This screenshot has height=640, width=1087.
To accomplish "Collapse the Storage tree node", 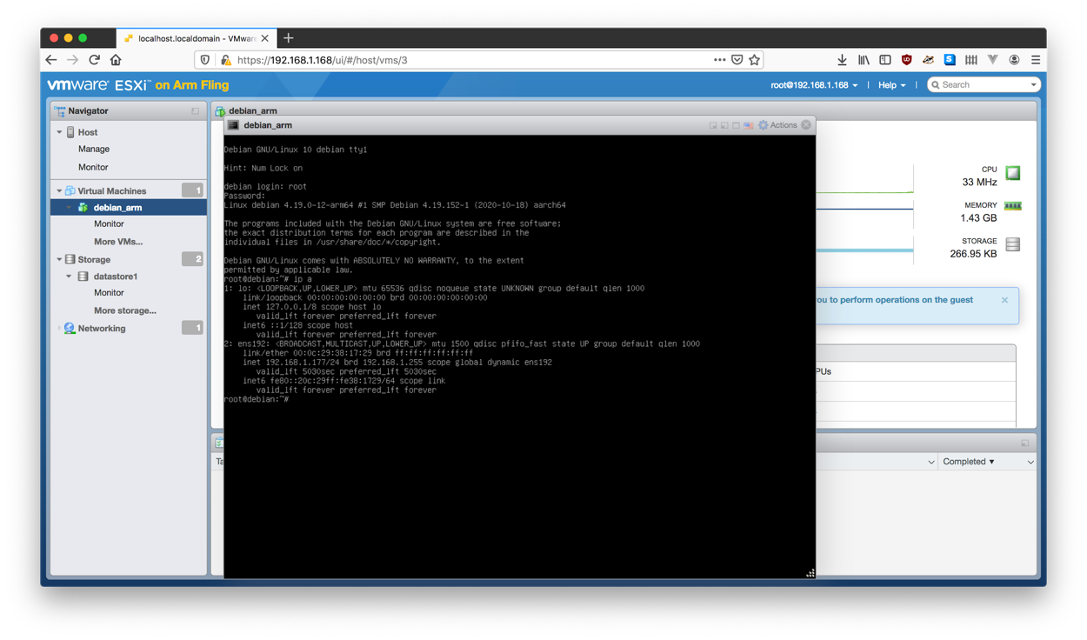I will coord(59,259).
